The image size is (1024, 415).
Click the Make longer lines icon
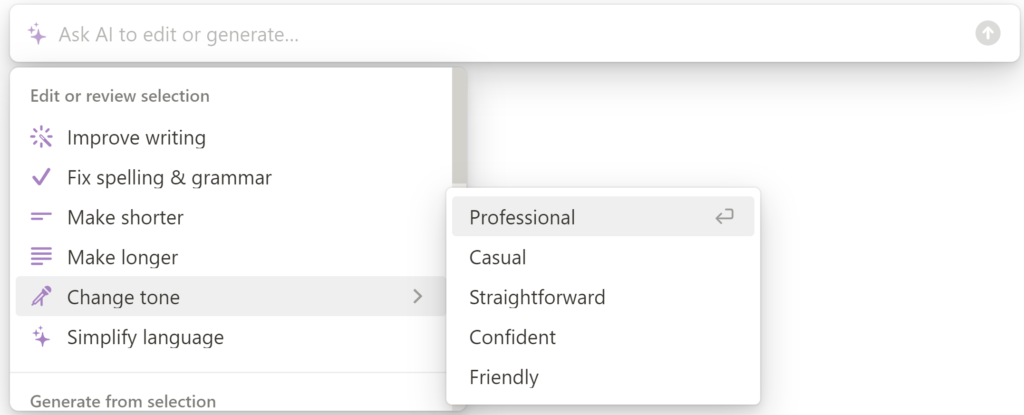41,257
